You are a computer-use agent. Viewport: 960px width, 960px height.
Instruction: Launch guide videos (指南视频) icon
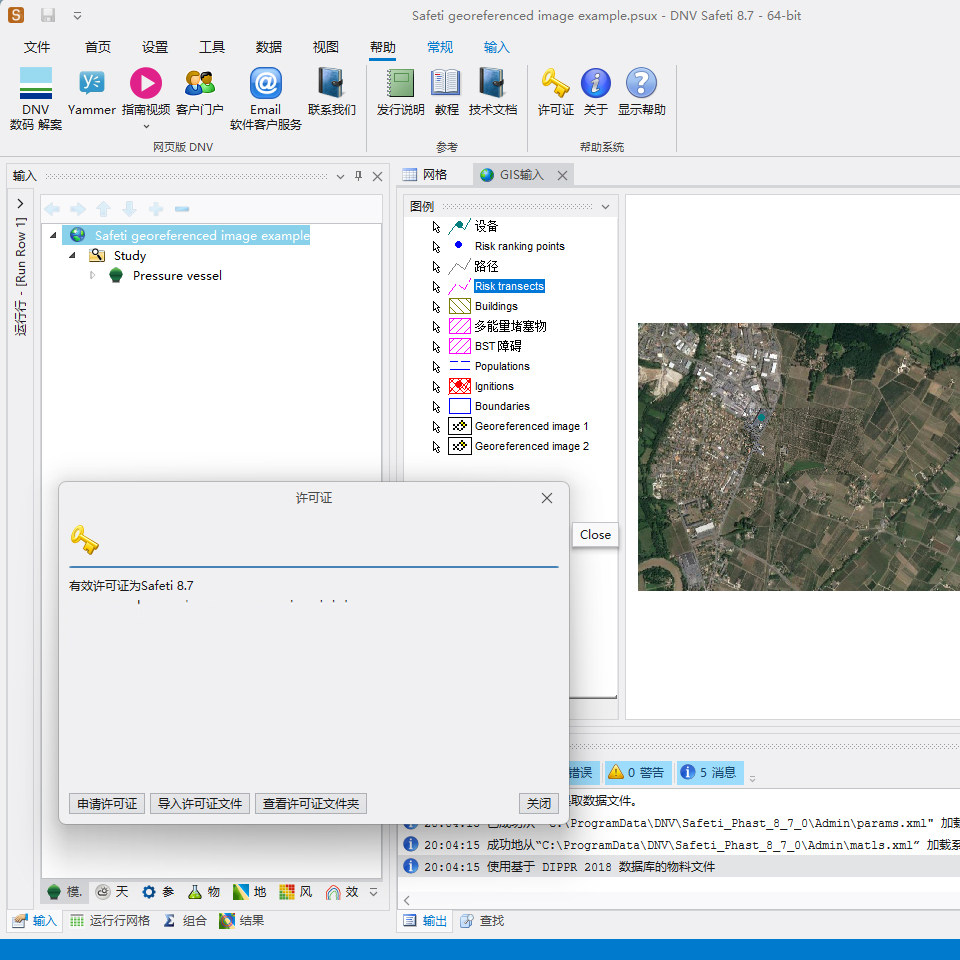[x=146, y=83]
